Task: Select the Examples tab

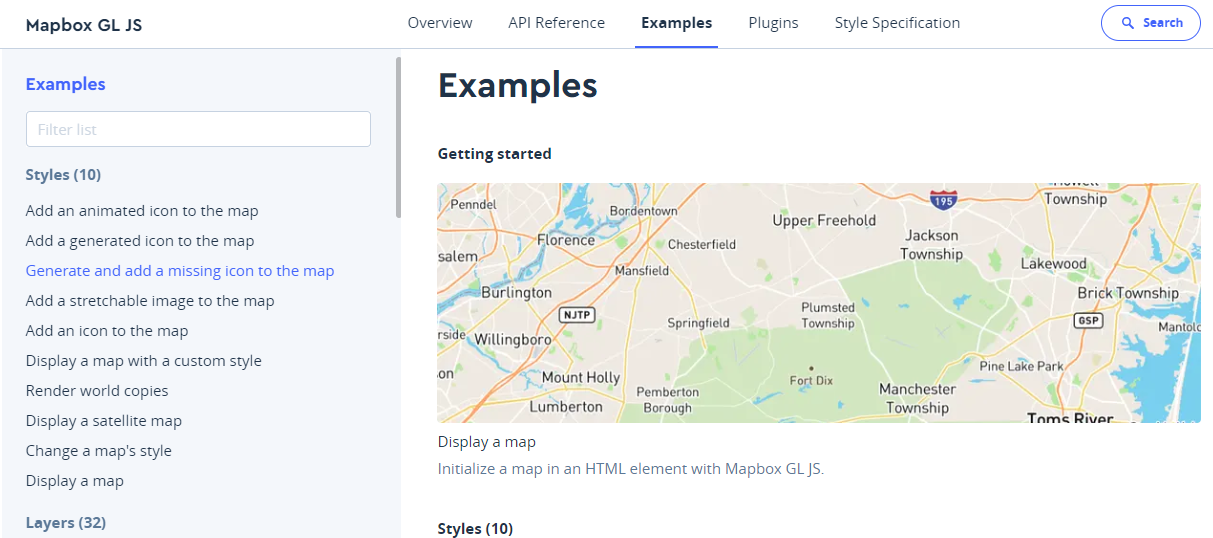Action: pos(677,23)
